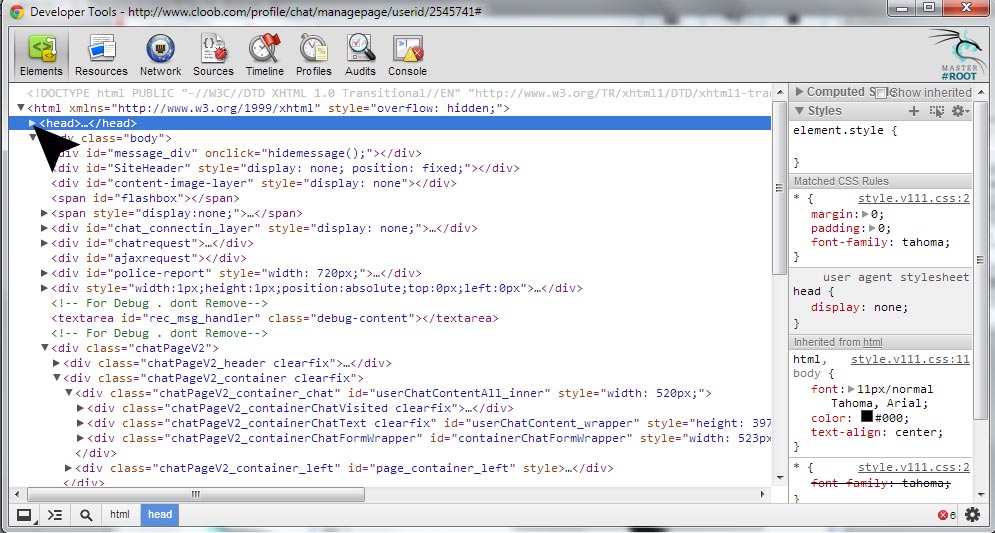The height and width of the screenshot is (533, 995).
Task: Switch to the Network panel
Action: (x=160, y=55)
